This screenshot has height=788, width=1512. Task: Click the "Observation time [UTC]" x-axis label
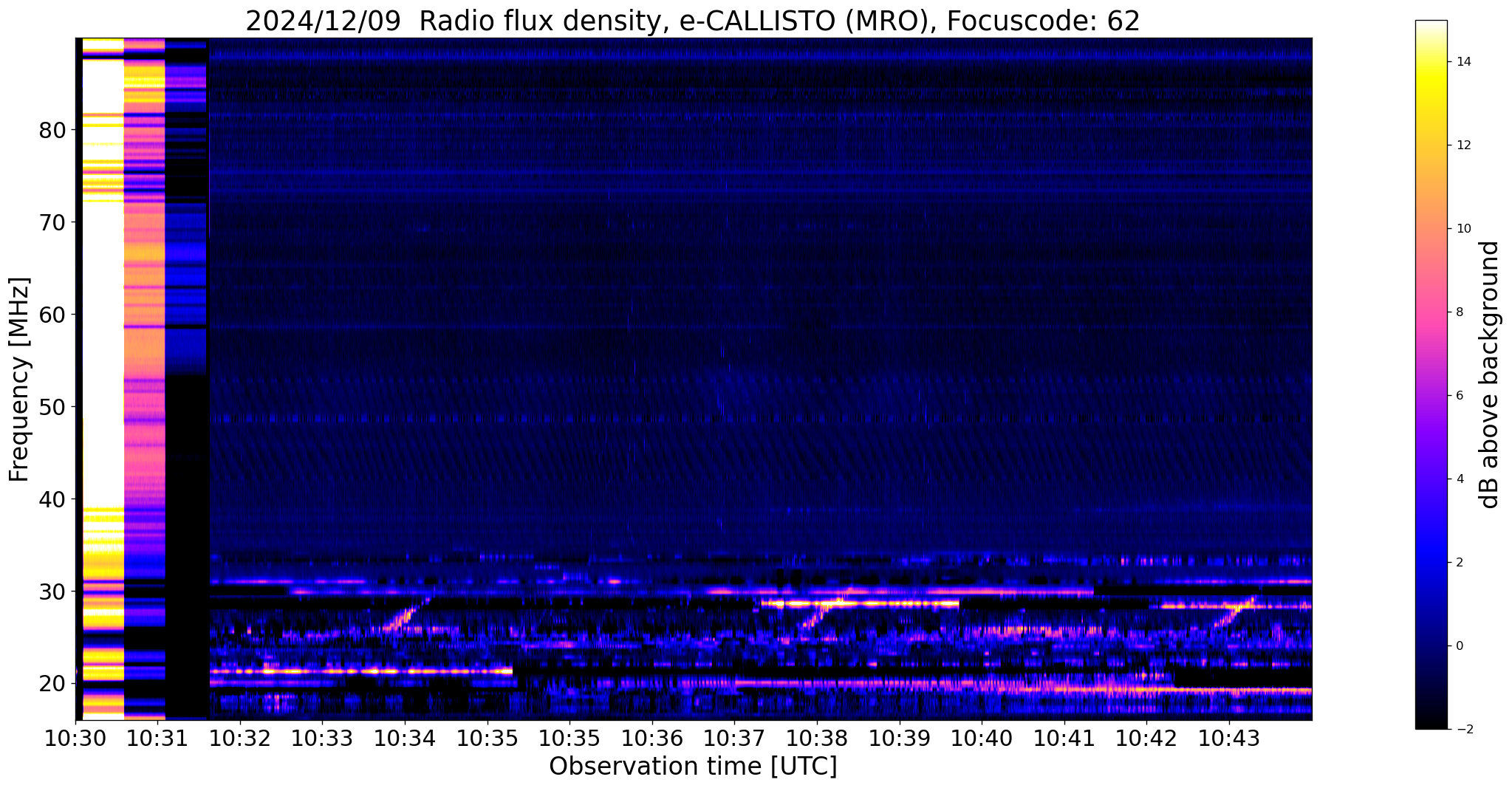click(693, 766)
